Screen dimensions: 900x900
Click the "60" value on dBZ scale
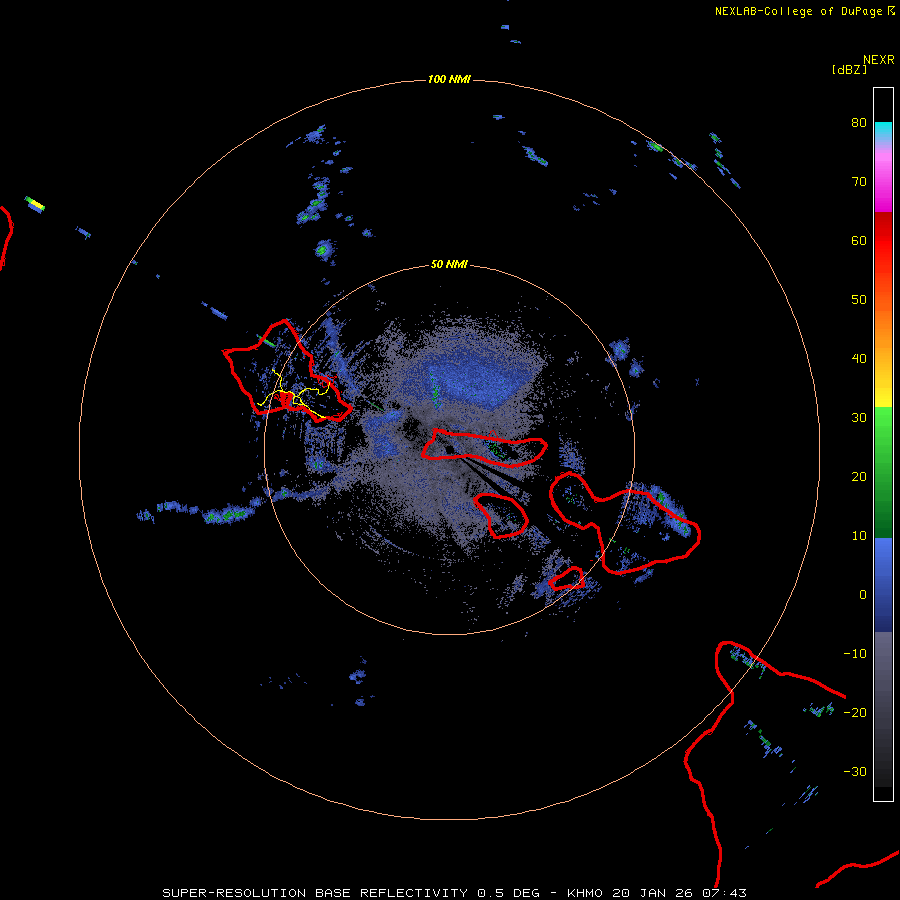(859, 241)
